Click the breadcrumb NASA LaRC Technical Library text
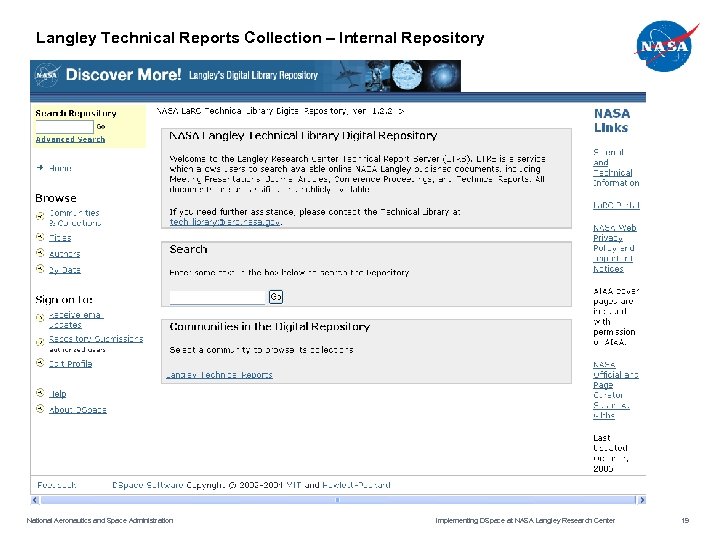Viewport: 720px width, 540px height. tap(280, 111)
